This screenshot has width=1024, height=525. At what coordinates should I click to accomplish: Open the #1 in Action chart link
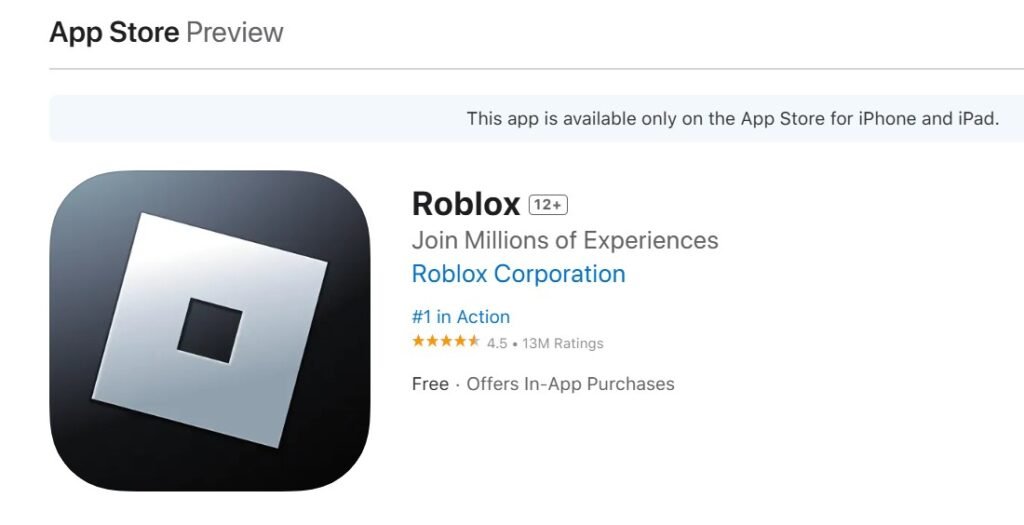(x=461, y=317)
